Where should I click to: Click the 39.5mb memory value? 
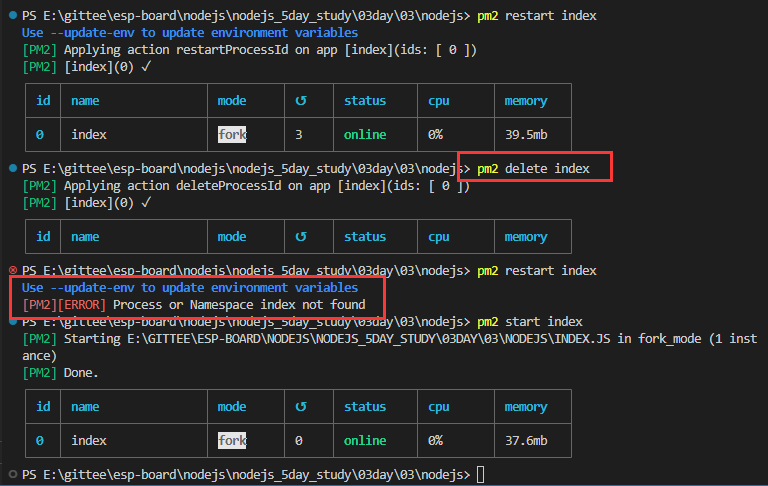tap(526, 134)
